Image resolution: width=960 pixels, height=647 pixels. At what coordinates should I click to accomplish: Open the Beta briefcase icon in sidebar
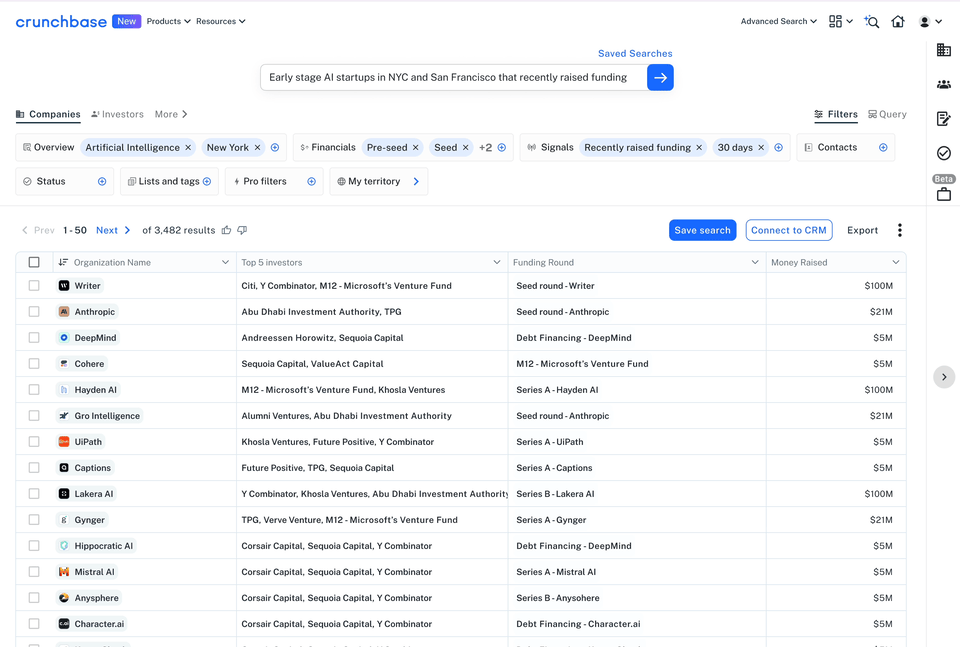tap(943, 195)
